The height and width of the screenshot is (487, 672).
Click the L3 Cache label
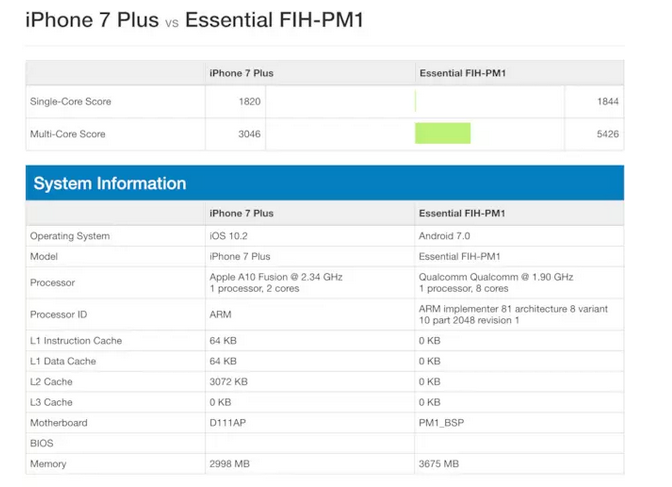click(51, 403)
